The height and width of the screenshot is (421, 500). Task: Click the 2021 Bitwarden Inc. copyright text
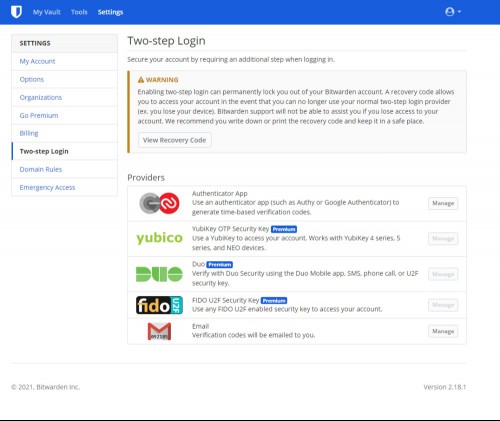click(46, 387)
